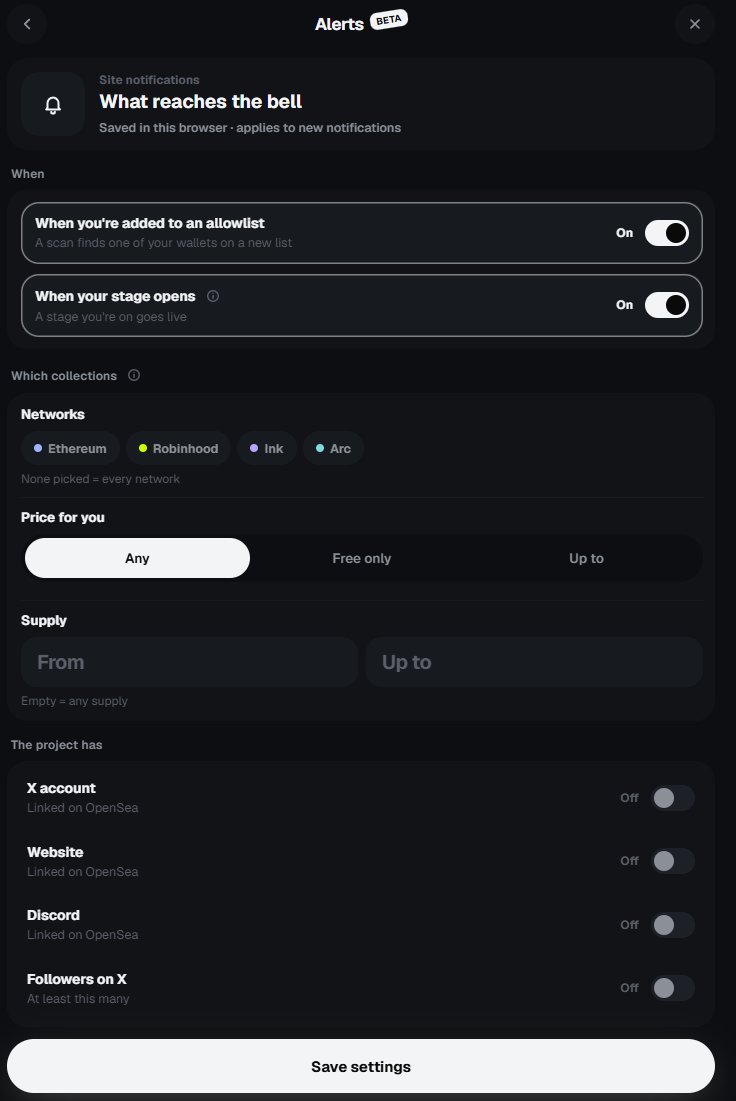Click the 'Followers on X' row label
This screenshot has height=1101, width=736.
coord(77,979)
